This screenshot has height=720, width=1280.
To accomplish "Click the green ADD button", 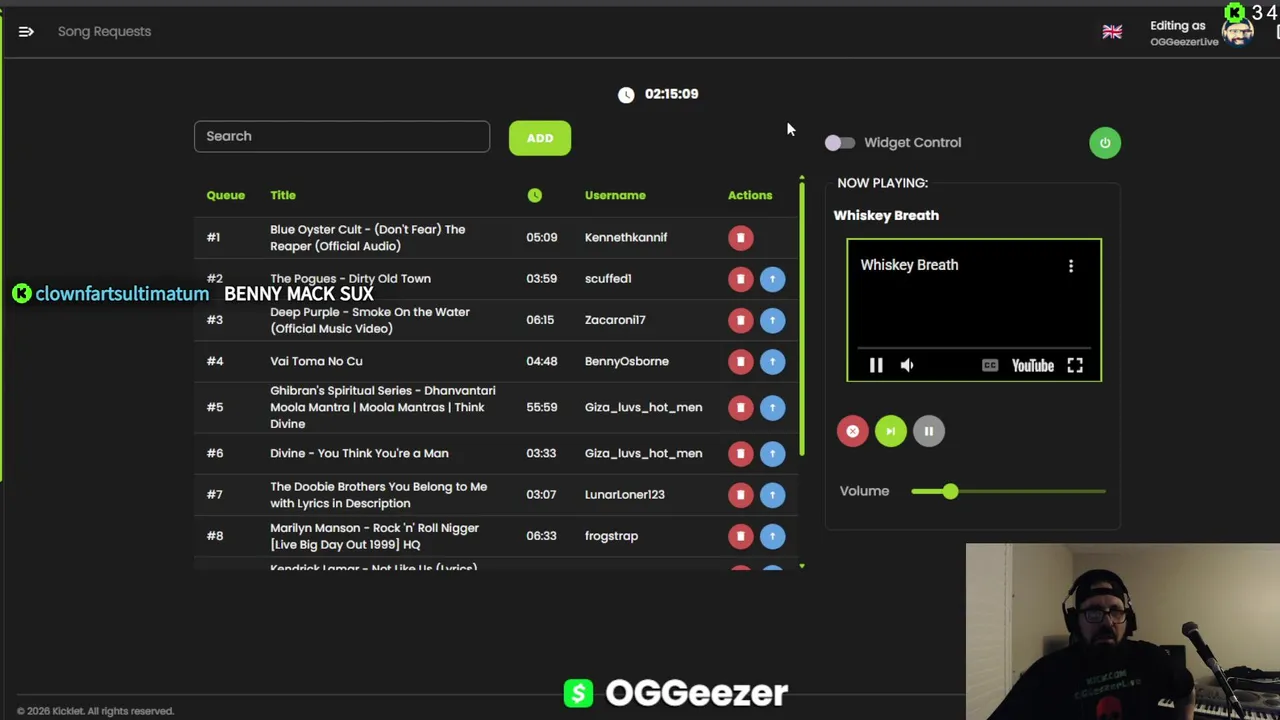I will pyautogui.click(x=540, y=138).
